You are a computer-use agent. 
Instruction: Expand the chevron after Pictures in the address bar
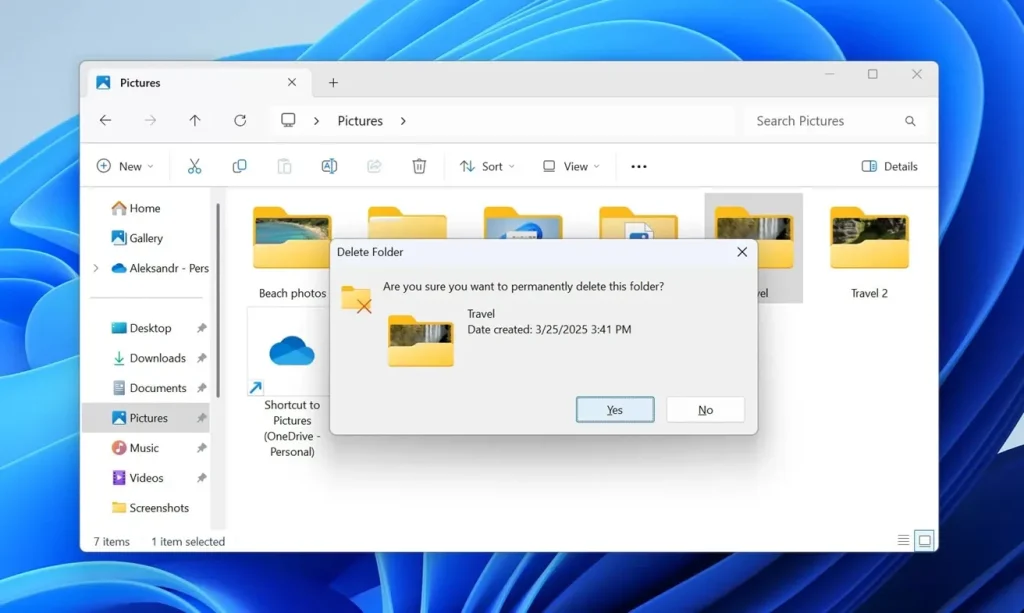(x=403, y=121)
